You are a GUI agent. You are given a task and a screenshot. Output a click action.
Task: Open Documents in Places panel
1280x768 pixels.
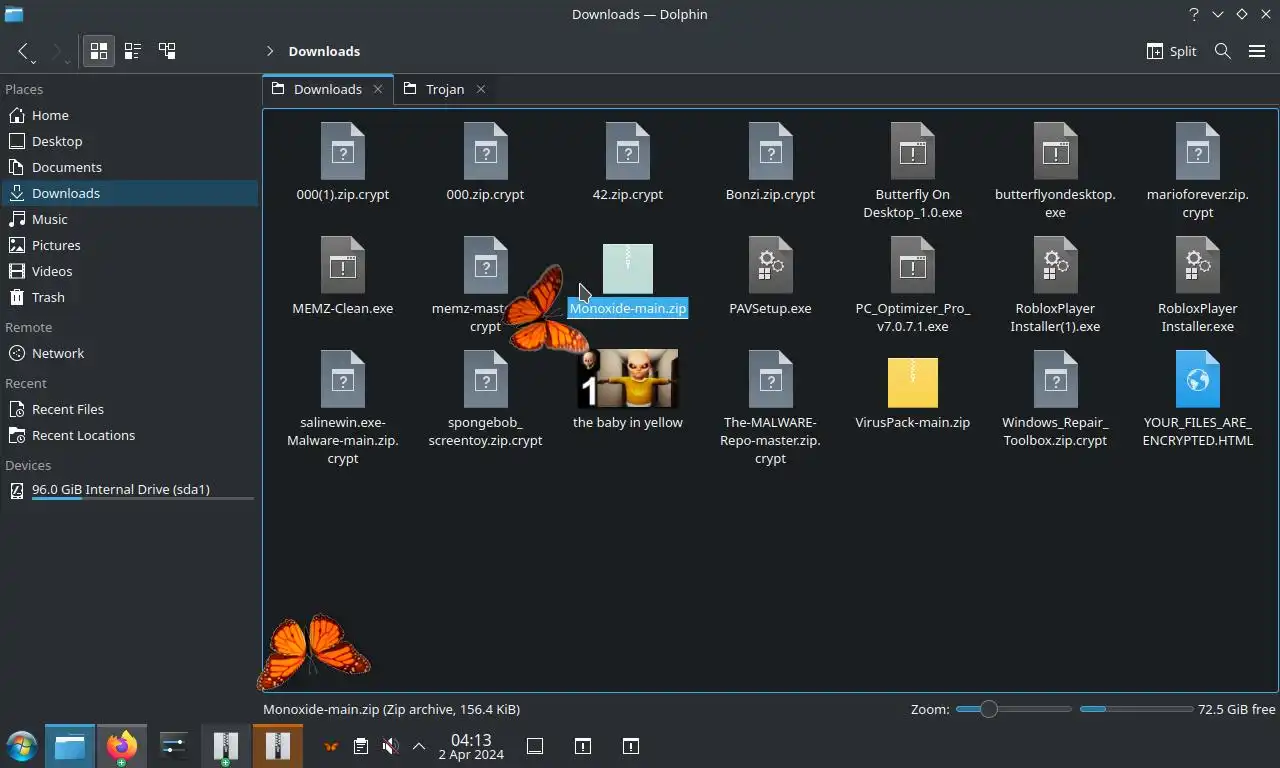coord(130,167)
